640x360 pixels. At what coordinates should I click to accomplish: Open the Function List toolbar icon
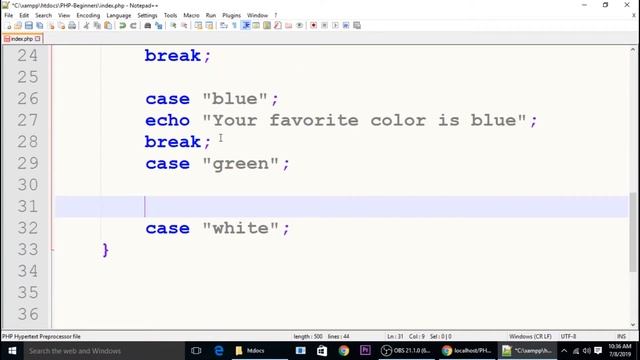[278, 26]
